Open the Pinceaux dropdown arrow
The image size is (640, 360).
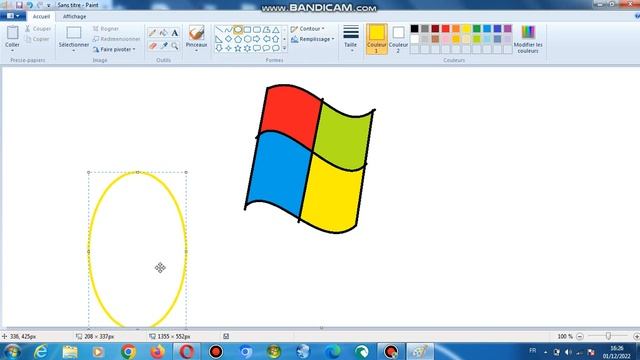click(196, 51)
